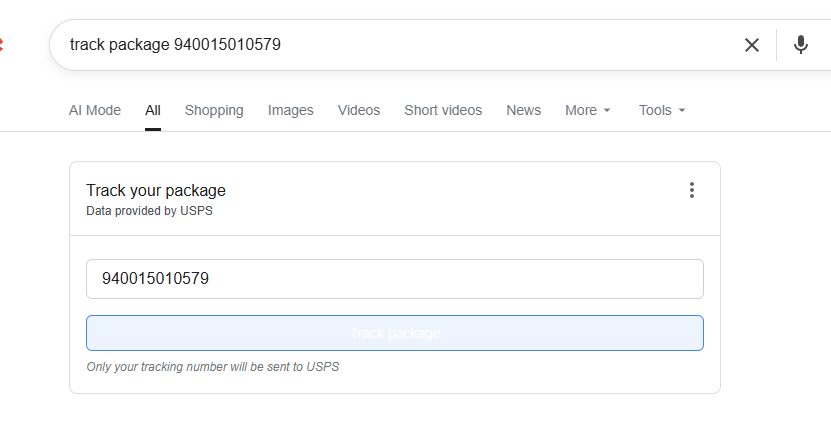This screenshot has width=831, height=422.
Task: Start voice search with the microphone icon
Action: (x=800, y=45)
